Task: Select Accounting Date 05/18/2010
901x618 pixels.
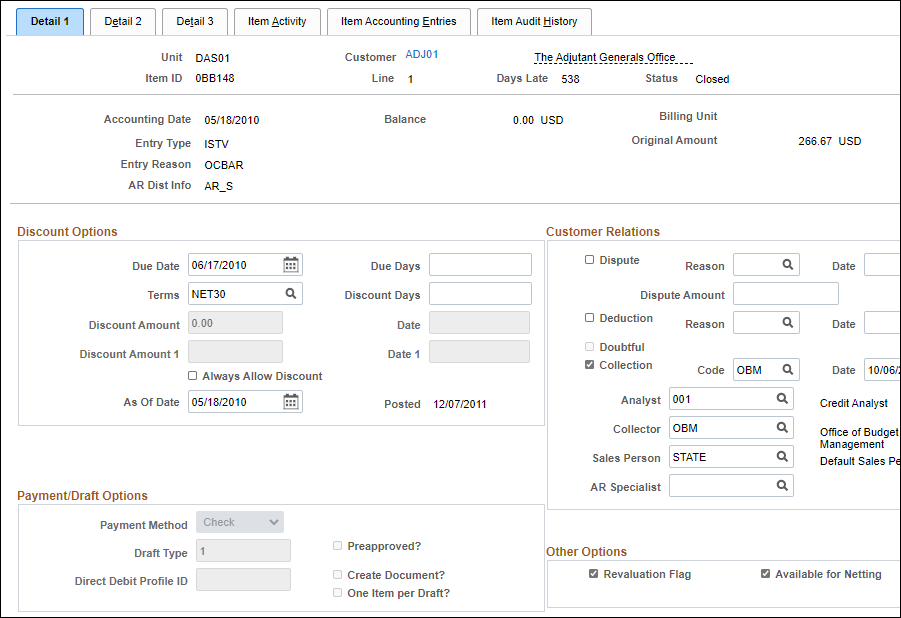Action: (x=232, y=120)
